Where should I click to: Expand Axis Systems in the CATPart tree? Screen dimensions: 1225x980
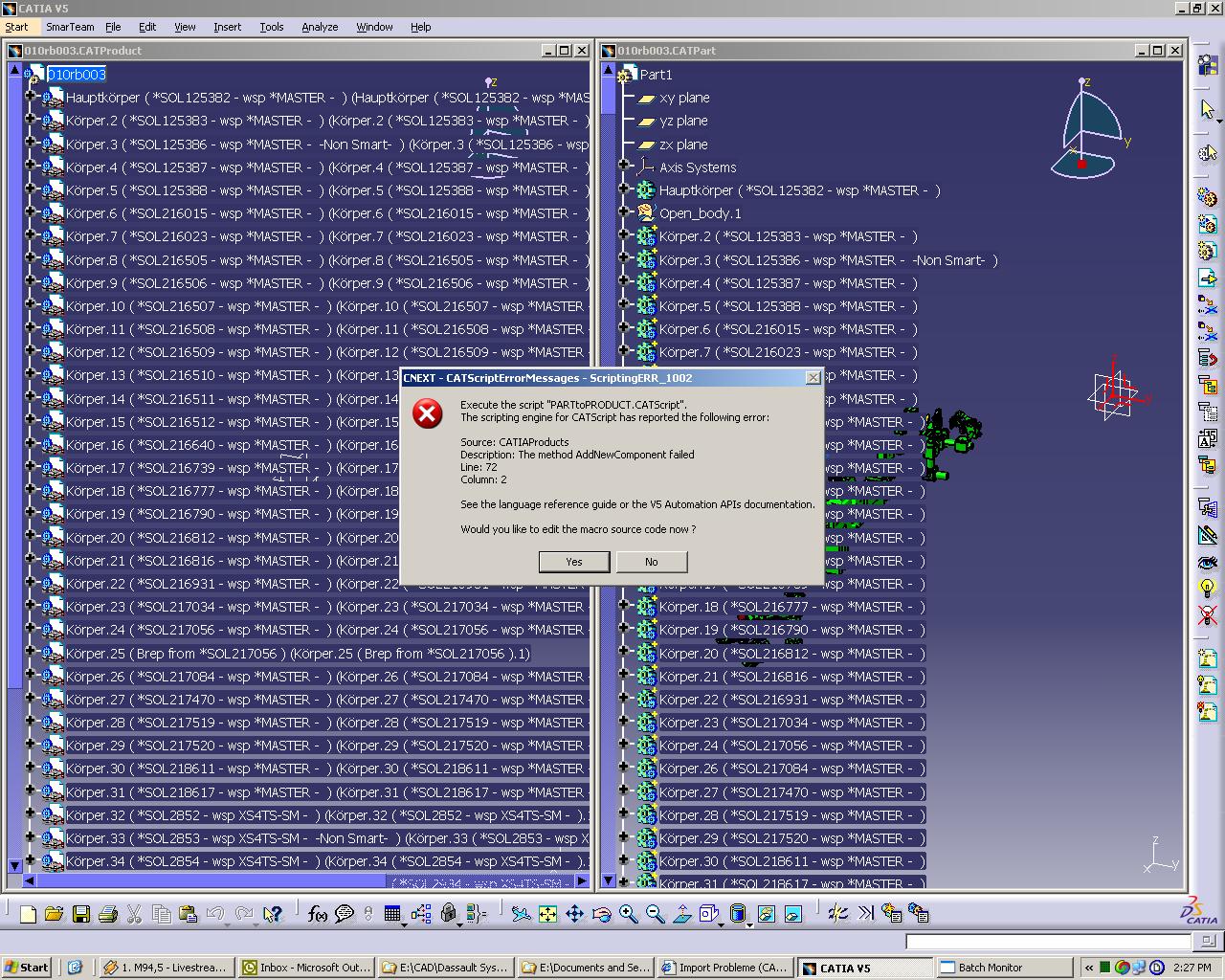coord(624,167)
